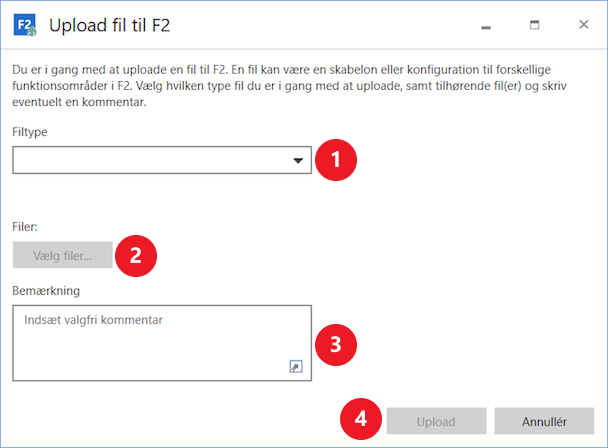This screenshot has width=608, height=448.
Task: Click the red number 2 badge
Action: click(x=136, y=255)
